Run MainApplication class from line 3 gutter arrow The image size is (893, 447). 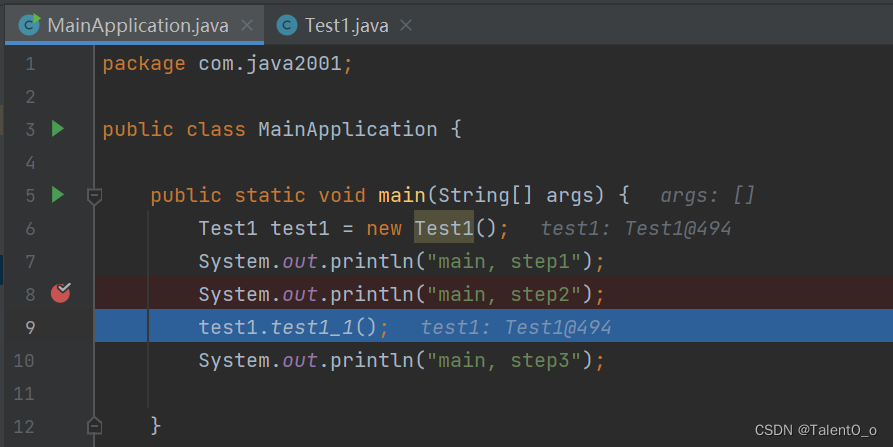click(x=58, y=129)
